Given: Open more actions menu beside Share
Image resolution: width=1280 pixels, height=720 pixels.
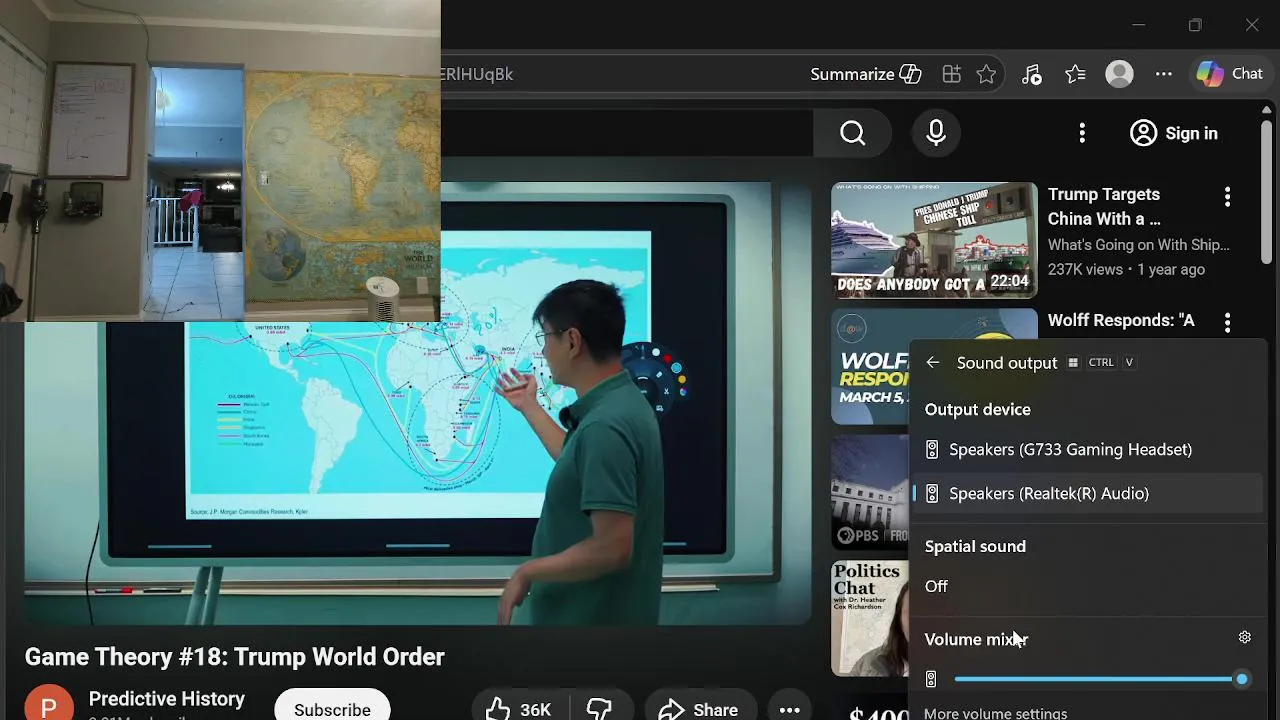Looking at the screenshot, I should (790, 709).
